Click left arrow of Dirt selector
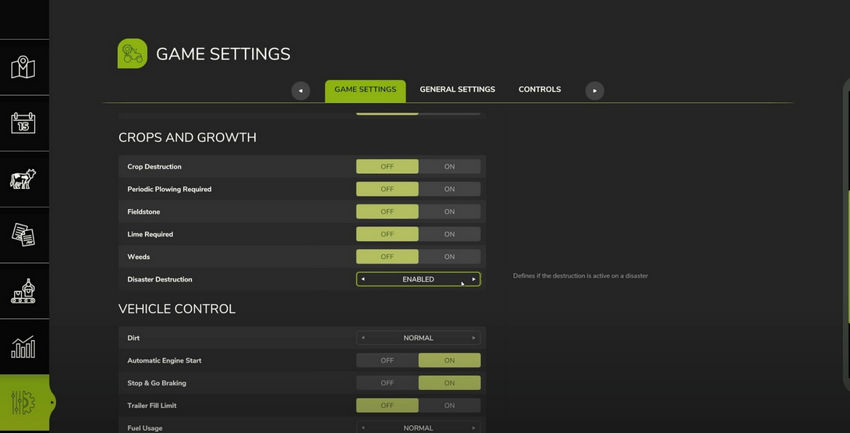Image resolution: width=850 pixels, height=433 pixels. [x=363, y=338]
